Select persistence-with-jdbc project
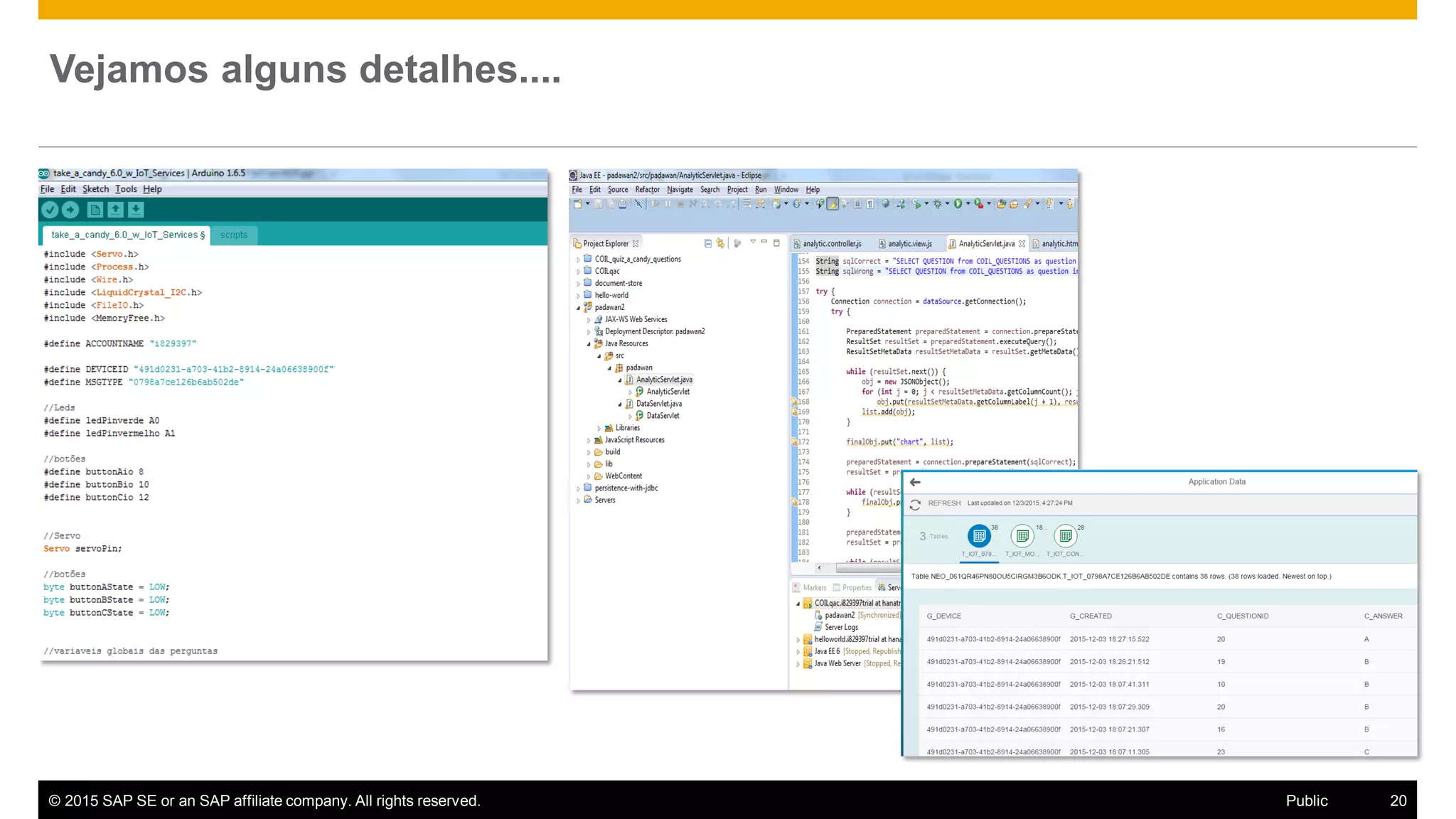Screen dimensions: 1456x819 (x=621, y=488)
